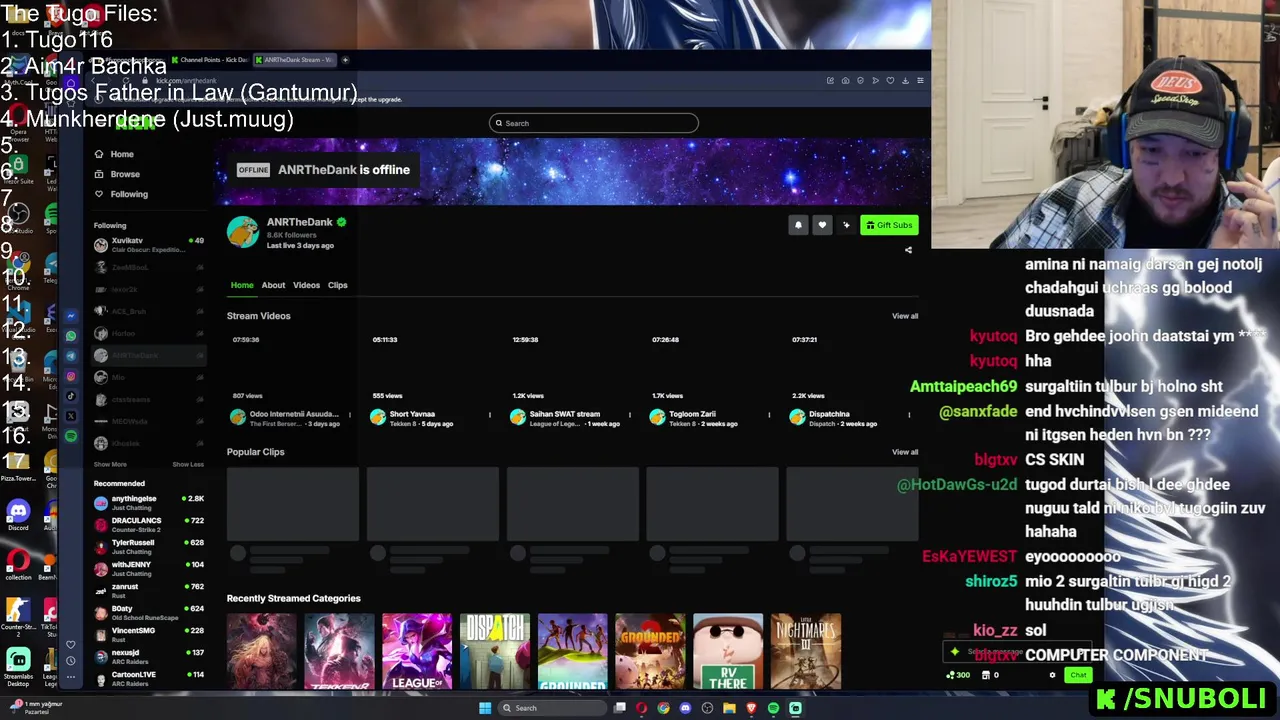Image resolution: width=1280 pixels, height=720 pixels.
Task: Open Spotify in Opera sidebar
Action: coord(71,436)
